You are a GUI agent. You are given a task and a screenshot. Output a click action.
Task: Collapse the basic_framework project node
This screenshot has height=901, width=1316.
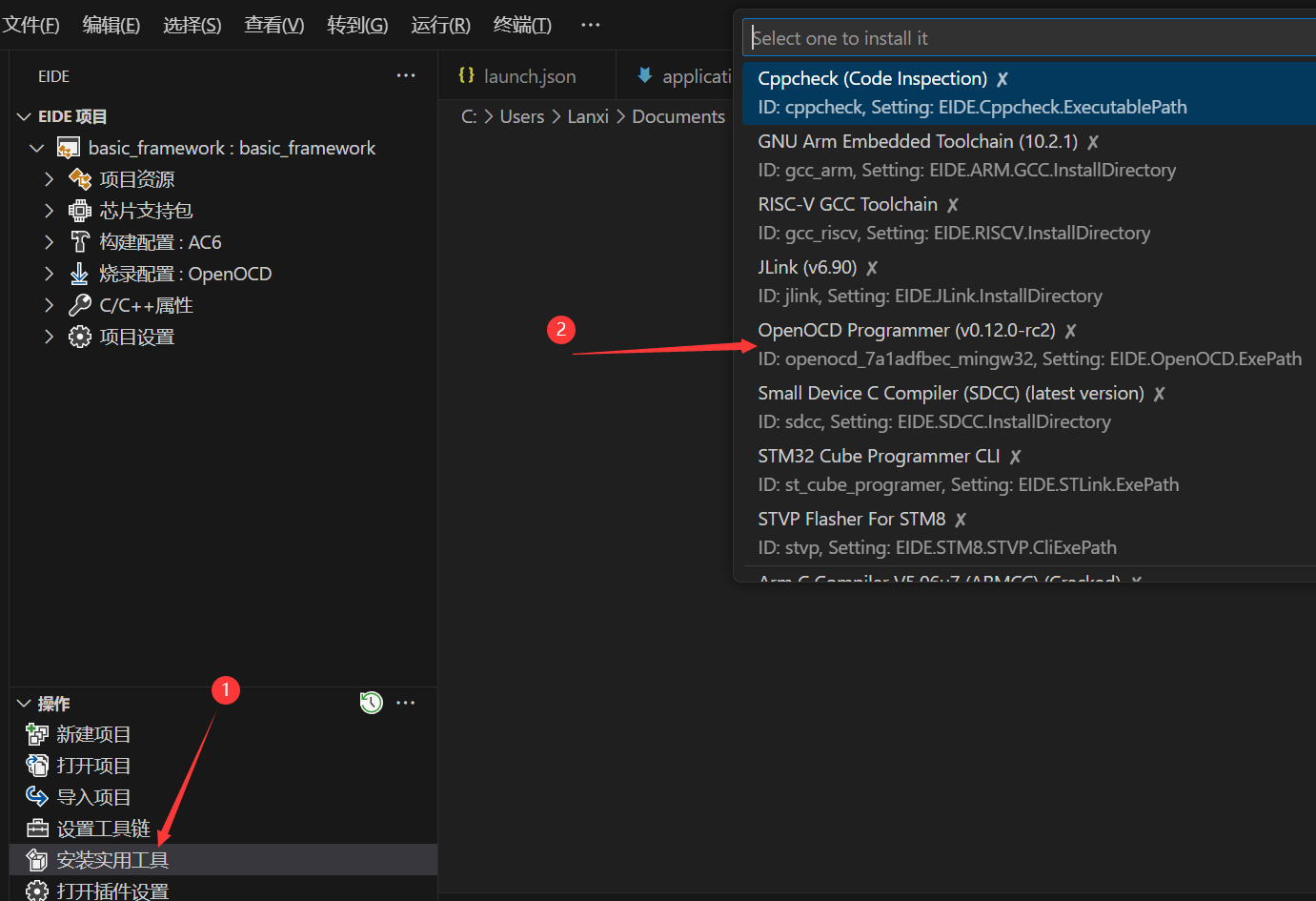coord(37,148)
